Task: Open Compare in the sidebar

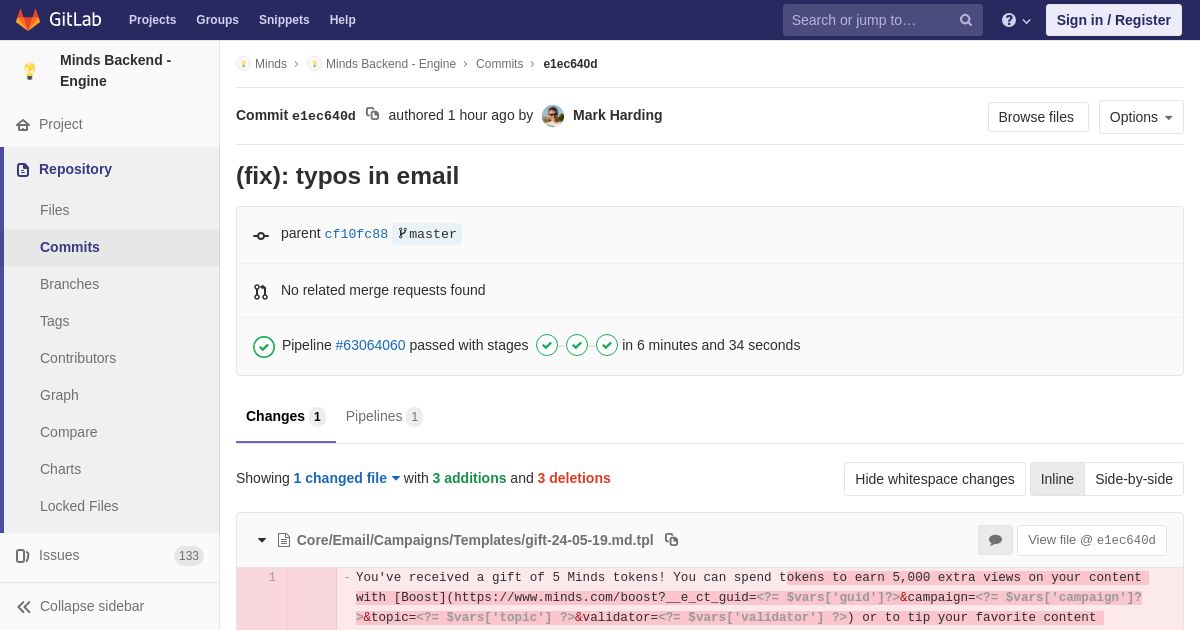Action: point(110,432)
